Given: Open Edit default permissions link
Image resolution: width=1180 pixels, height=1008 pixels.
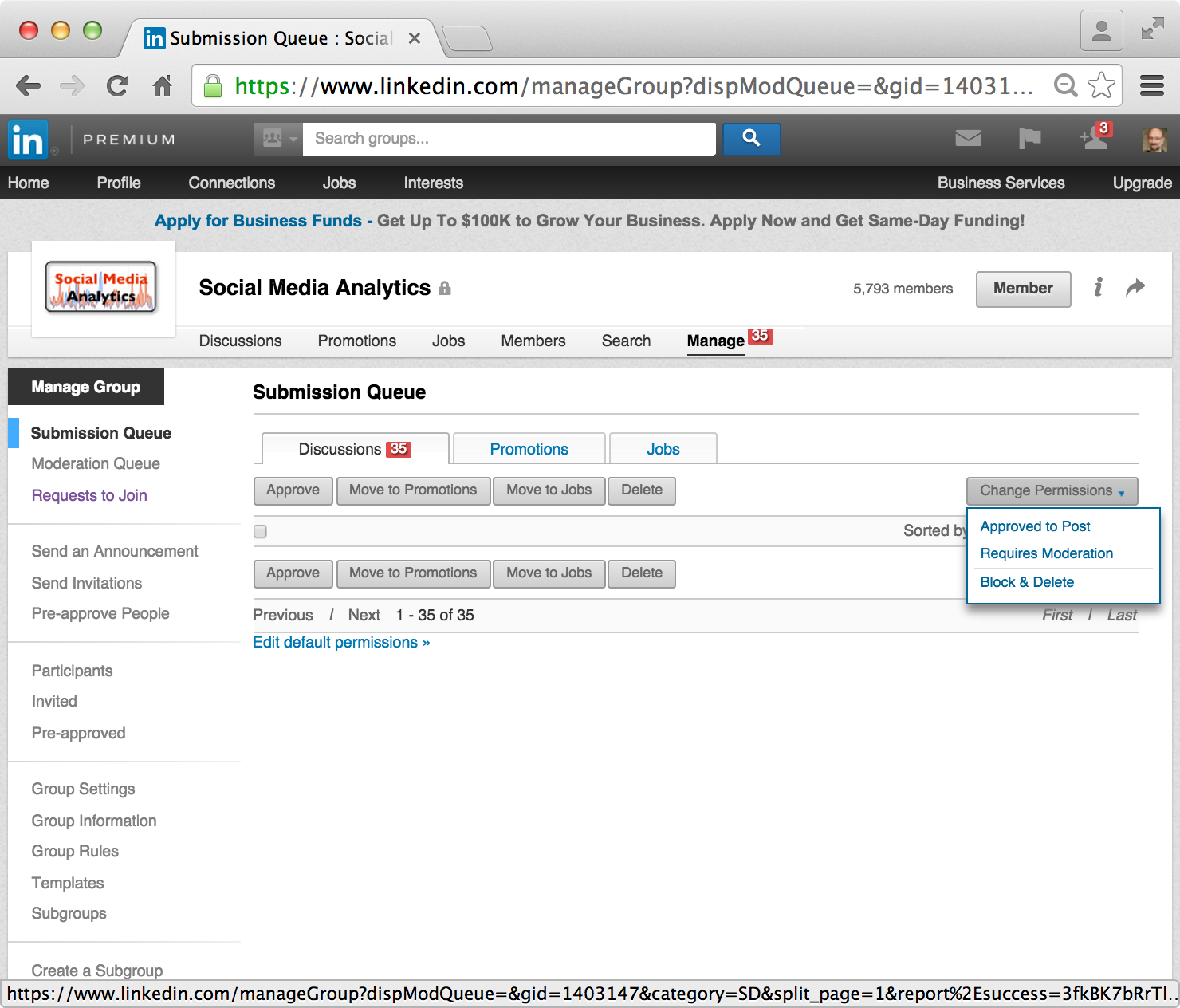Looking at the screenshot, I should pyautogui.click(x=341, y=643).
